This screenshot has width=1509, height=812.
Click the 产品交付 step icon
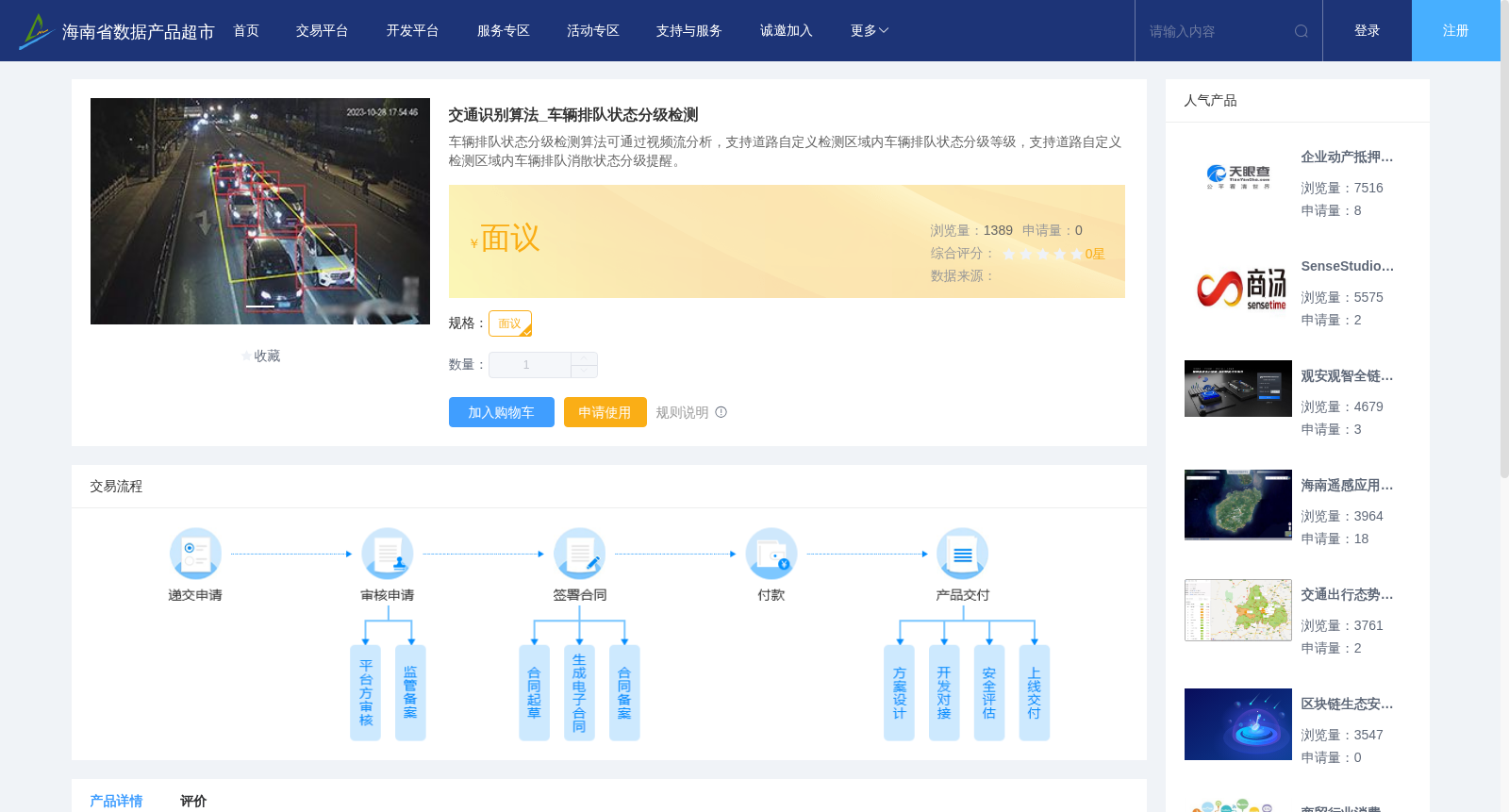point(963,554)
